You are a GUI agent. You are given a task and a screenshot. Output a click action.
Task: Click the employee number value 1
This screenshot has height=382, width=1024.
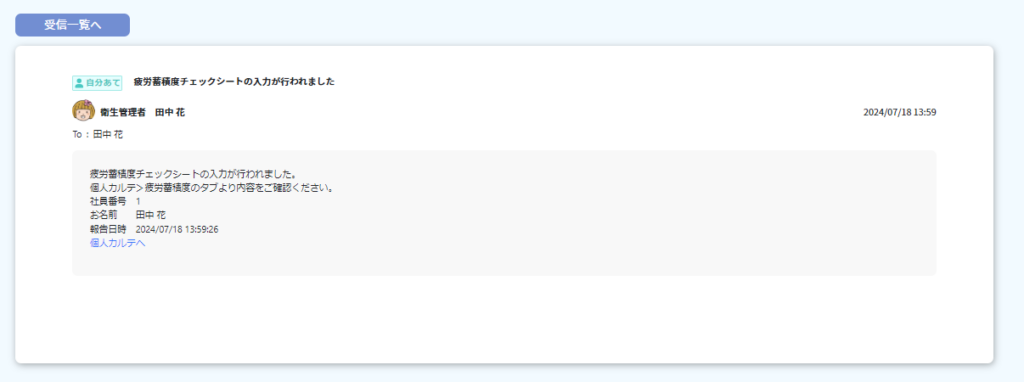click(x=138, y=202)
